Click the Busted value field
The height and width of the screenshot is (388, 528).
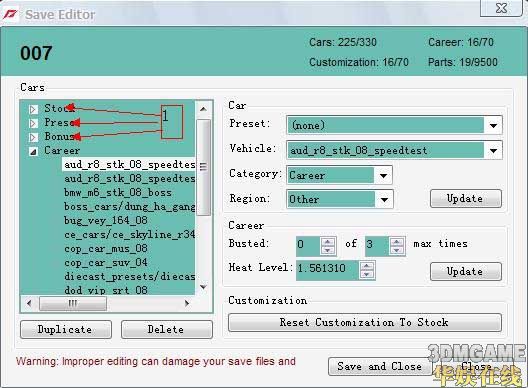coord(308,246)
